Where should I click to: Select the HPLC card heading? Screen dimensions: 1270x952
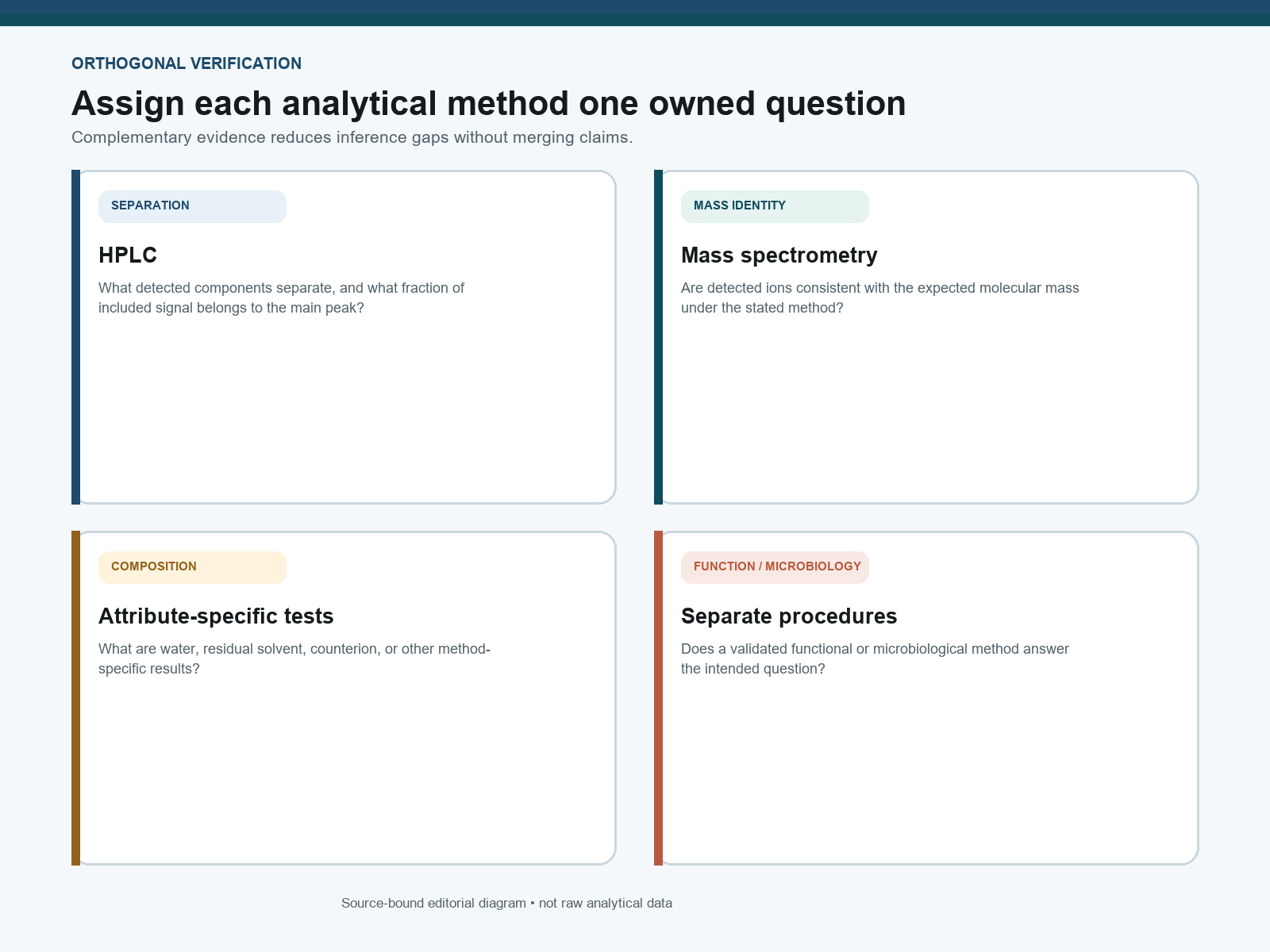click(x=128, y=255)
